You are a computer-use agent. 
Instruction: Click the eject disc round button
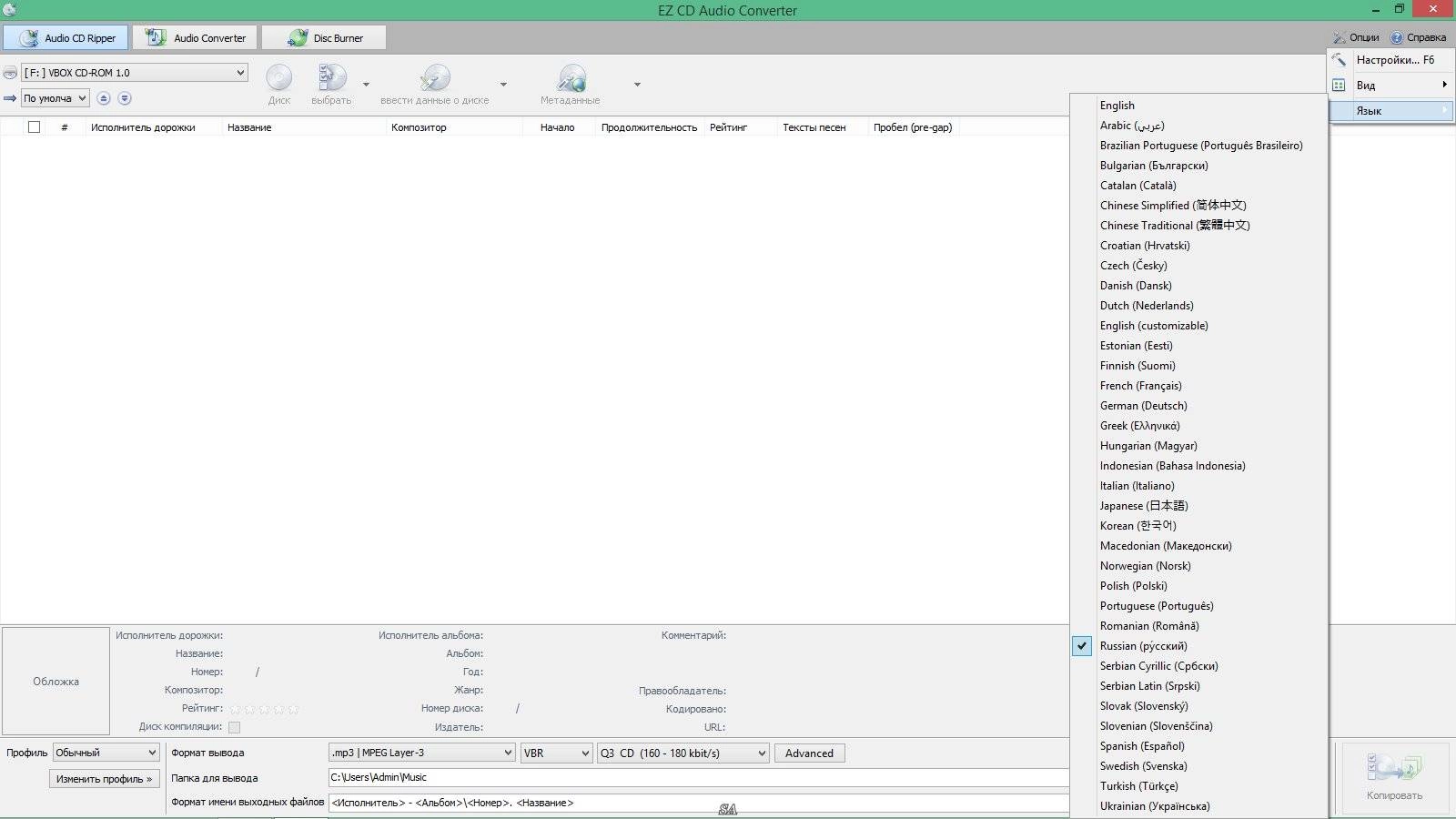(104, 98)
